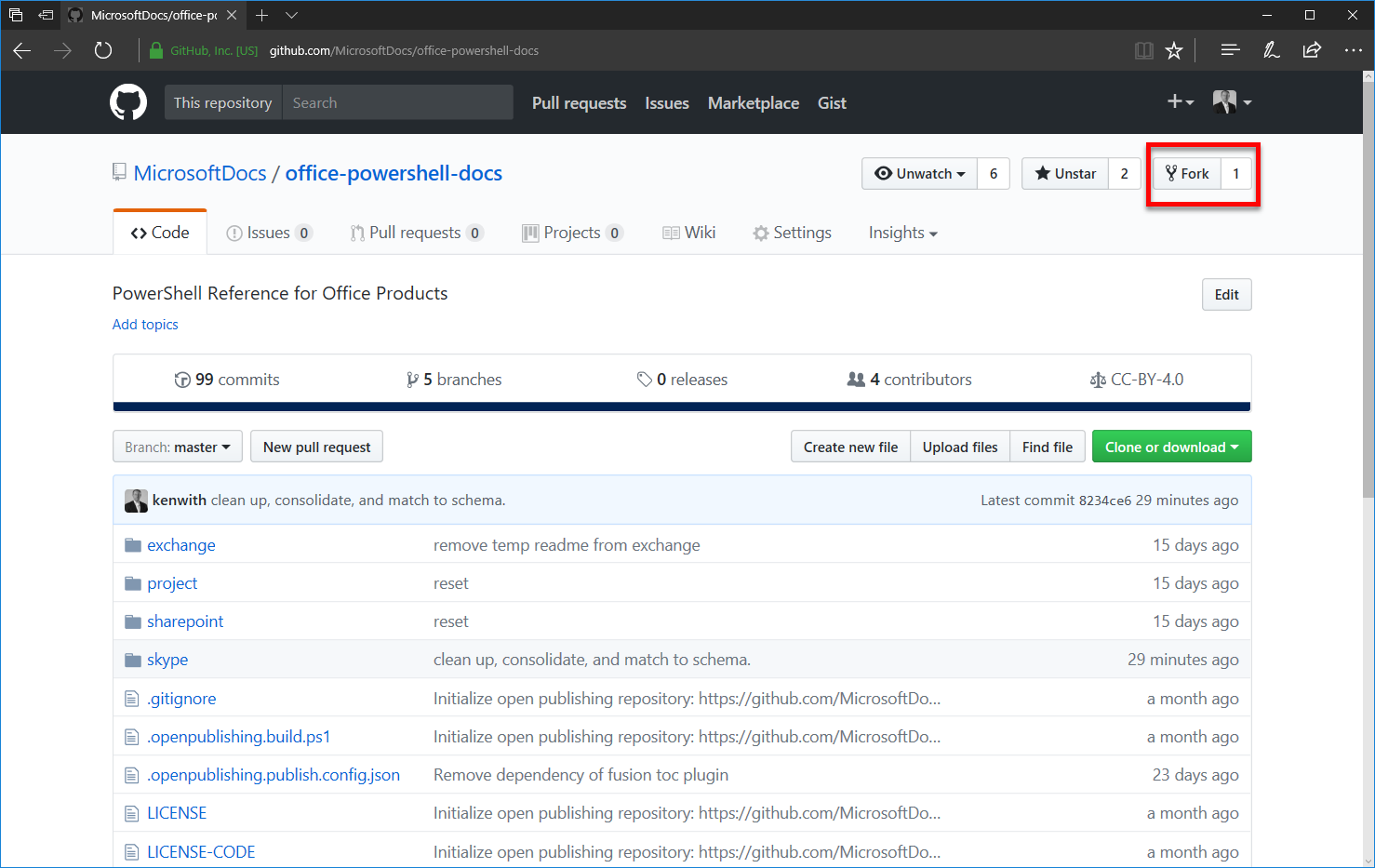Click the New pull request button

pyautogui.click(x=316, y=447)
